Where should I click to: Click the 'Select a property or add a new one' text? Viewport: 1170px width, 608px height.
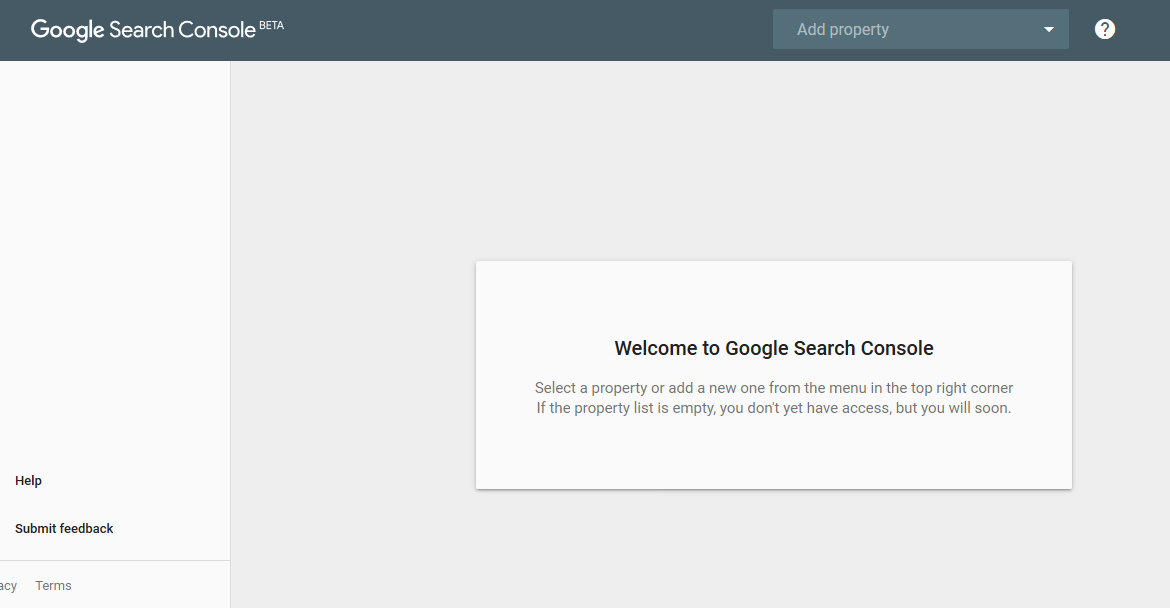pyautogui.click(x=774, y=388)
